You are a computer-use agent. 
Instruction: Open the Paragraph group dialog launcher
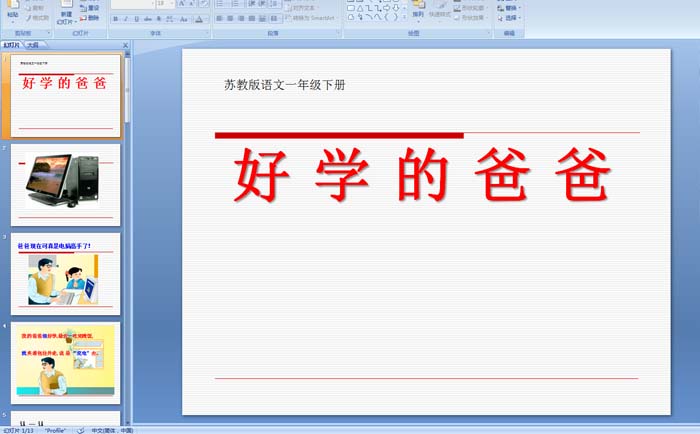338,33
